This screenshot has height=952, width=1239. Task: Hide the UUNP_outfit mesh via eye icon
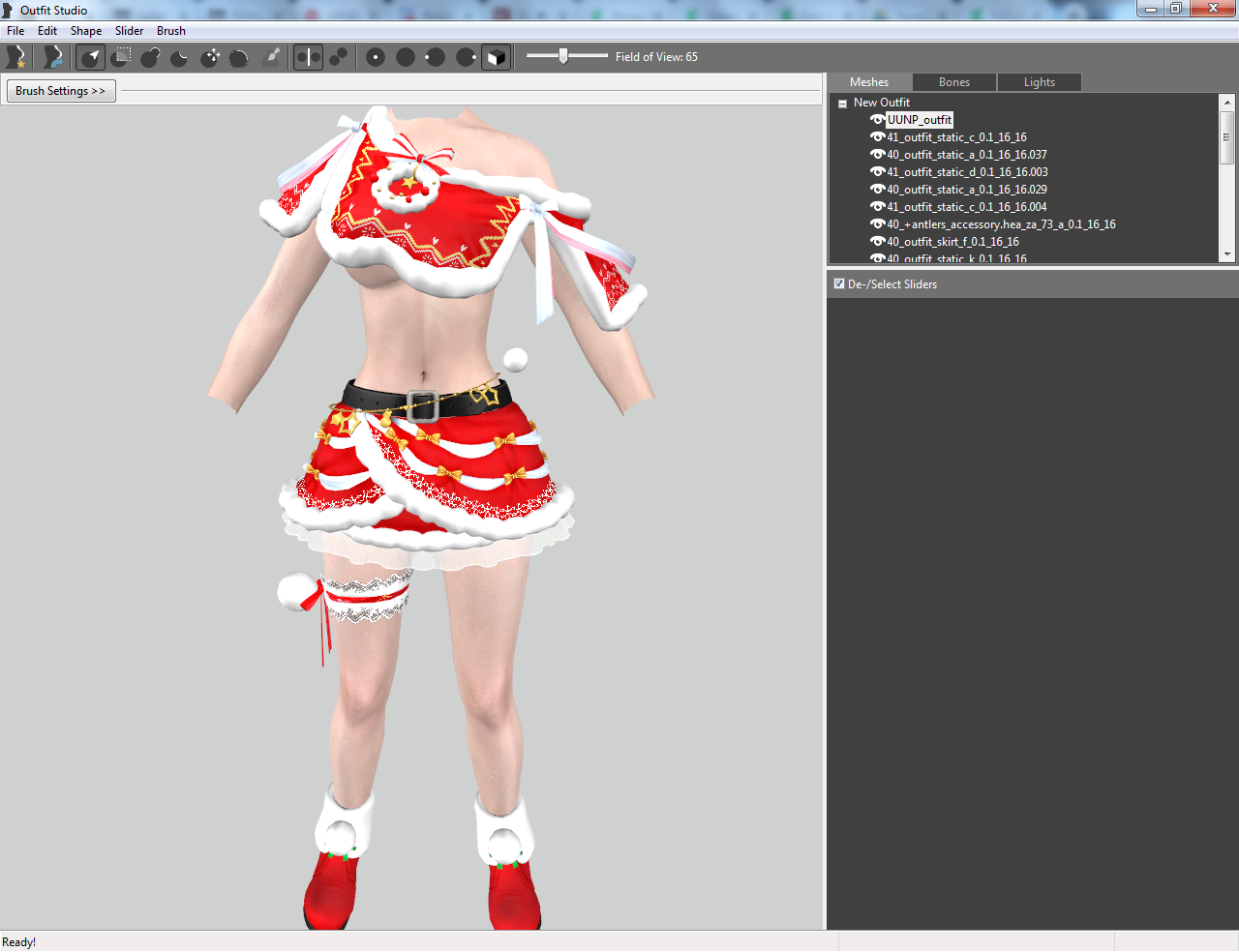(877, 120)
